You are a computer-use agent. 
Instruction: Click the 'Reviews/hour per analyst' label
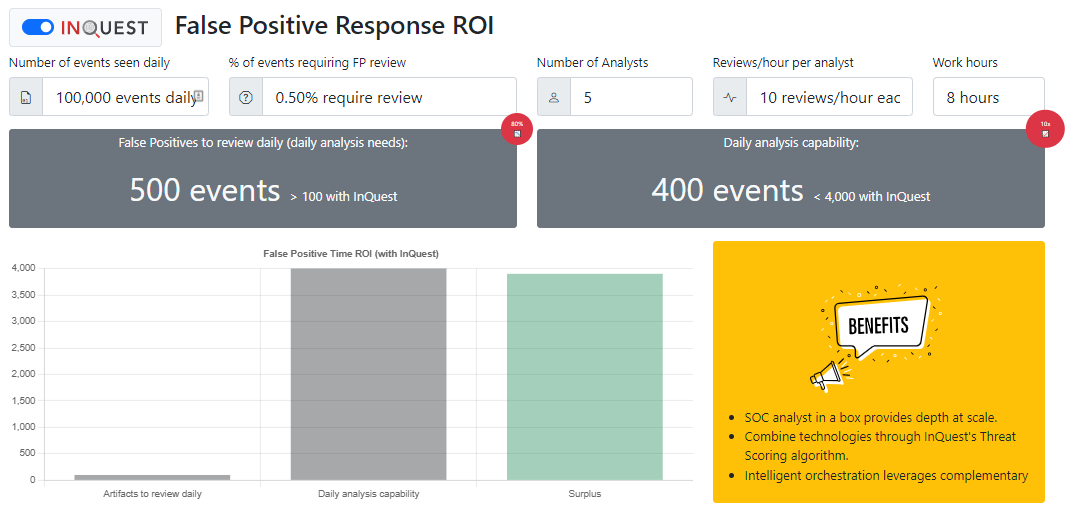pyautogui.click(x=783, y=63)
